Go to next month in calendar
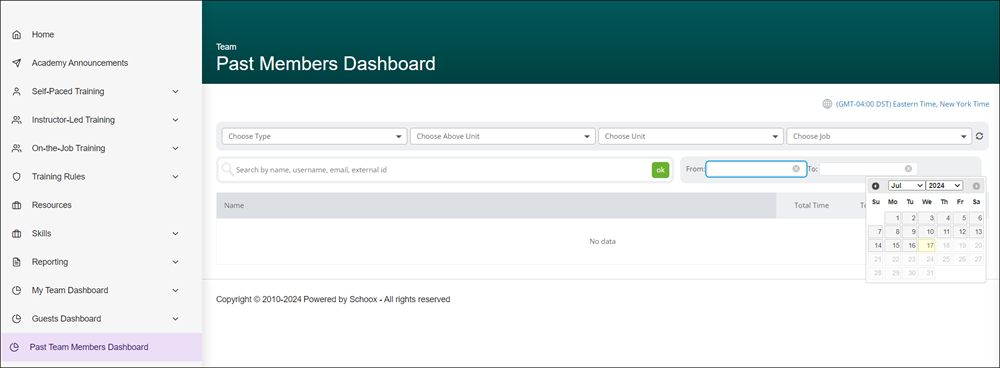The height and width of the screenshot is (368, 1000). 976,186
